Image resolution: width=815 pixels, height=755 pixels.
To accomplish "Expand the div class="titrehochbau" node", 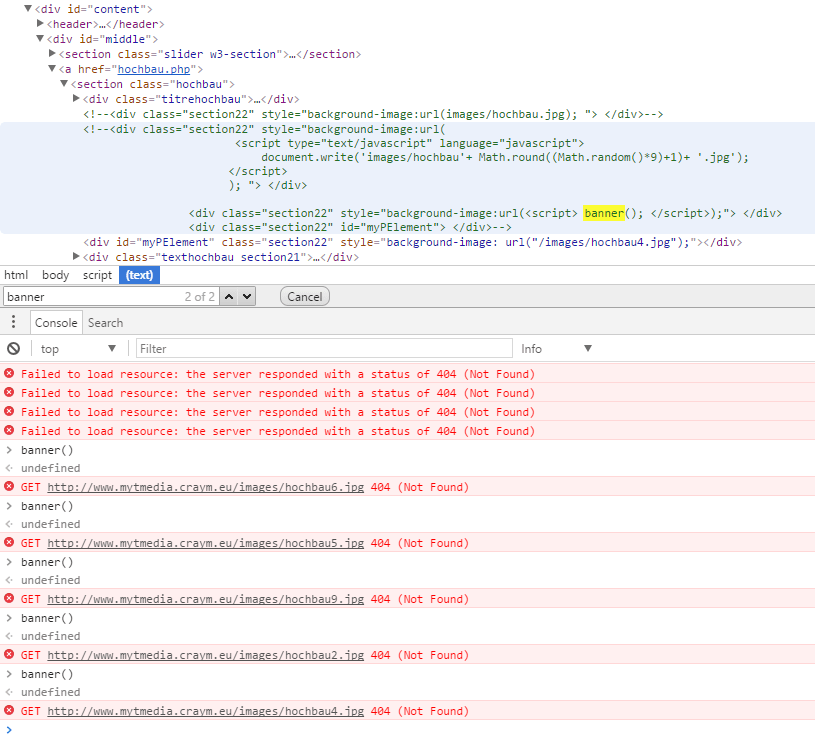I will (x=76, y=98).
